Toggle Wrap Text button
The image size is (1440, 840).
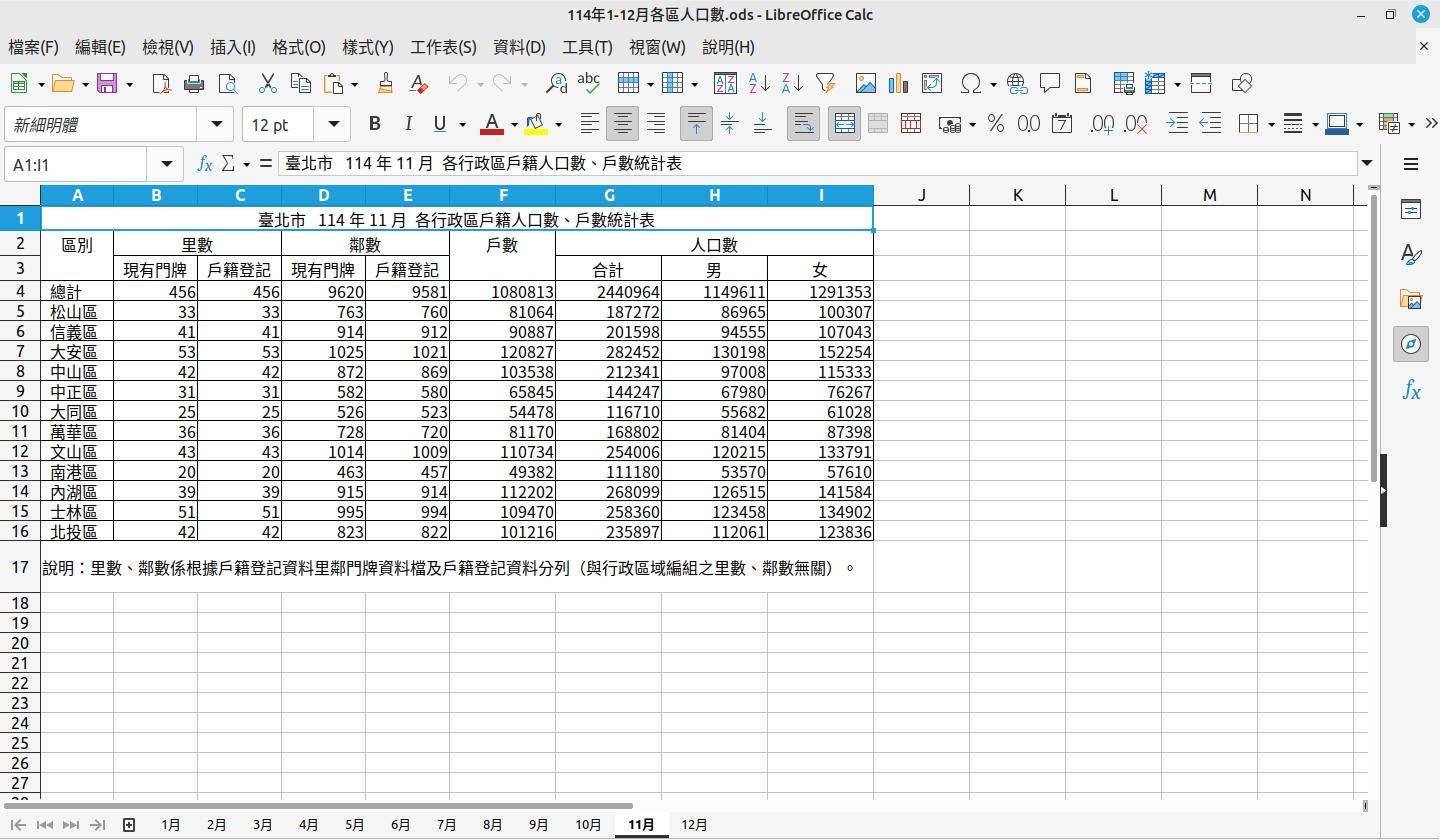tap(802, 124)
